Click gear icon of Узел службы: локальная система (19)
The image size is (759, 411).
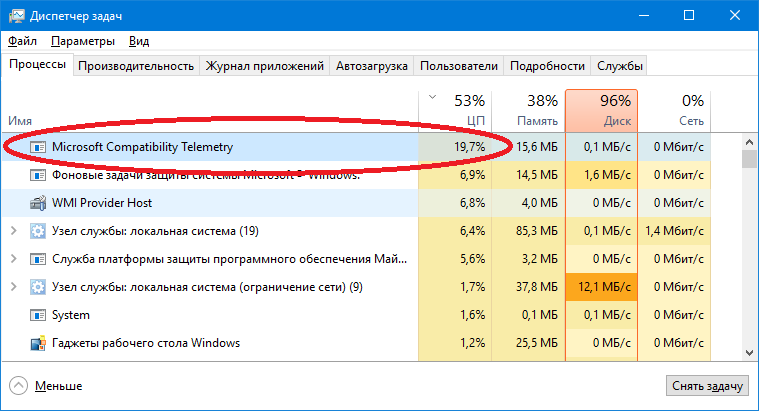click(x=38, y=231)
